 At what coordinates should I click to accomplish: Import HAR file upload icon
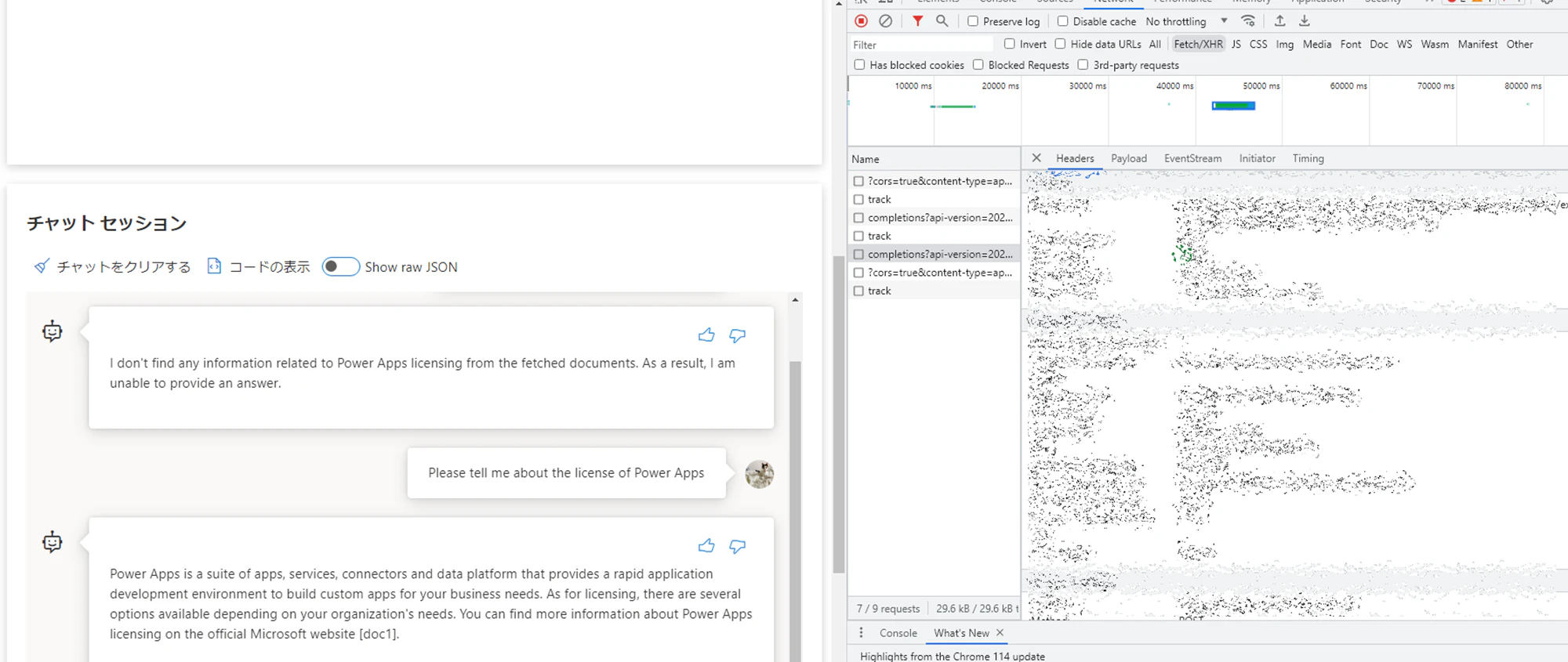(x=1279, y=21)
